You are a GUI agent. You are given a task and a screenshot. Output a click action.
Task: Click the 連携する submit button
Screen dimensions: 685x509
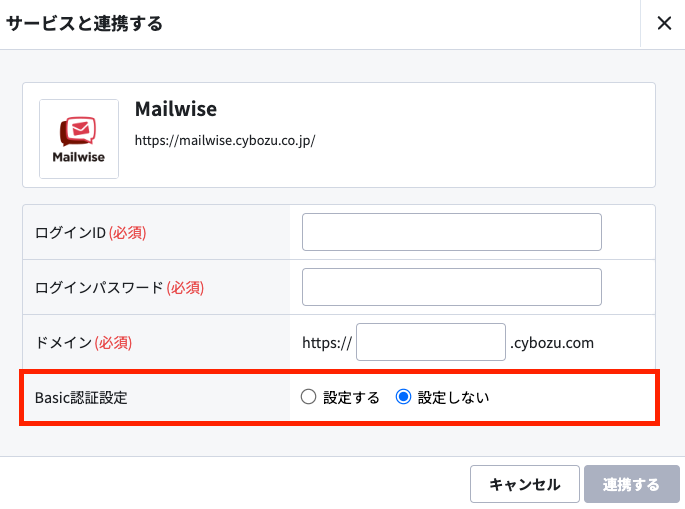pyautogui.click(x=632, y=484)
